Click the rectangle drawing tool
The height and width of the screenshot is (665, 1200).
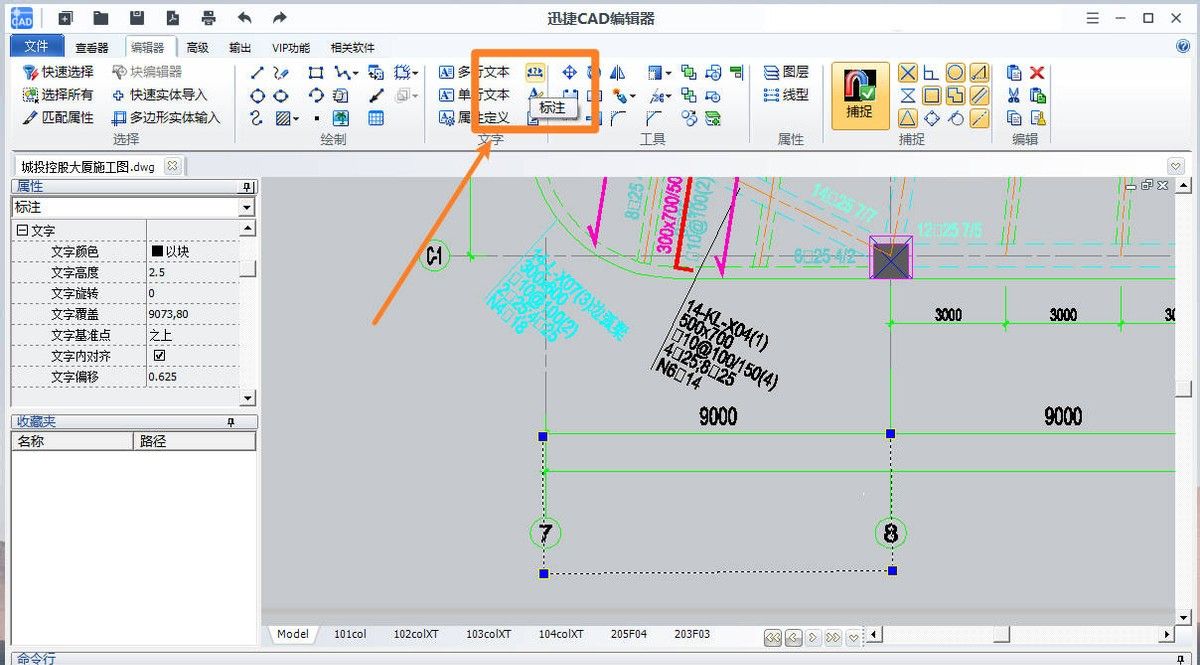click(316, 72)
